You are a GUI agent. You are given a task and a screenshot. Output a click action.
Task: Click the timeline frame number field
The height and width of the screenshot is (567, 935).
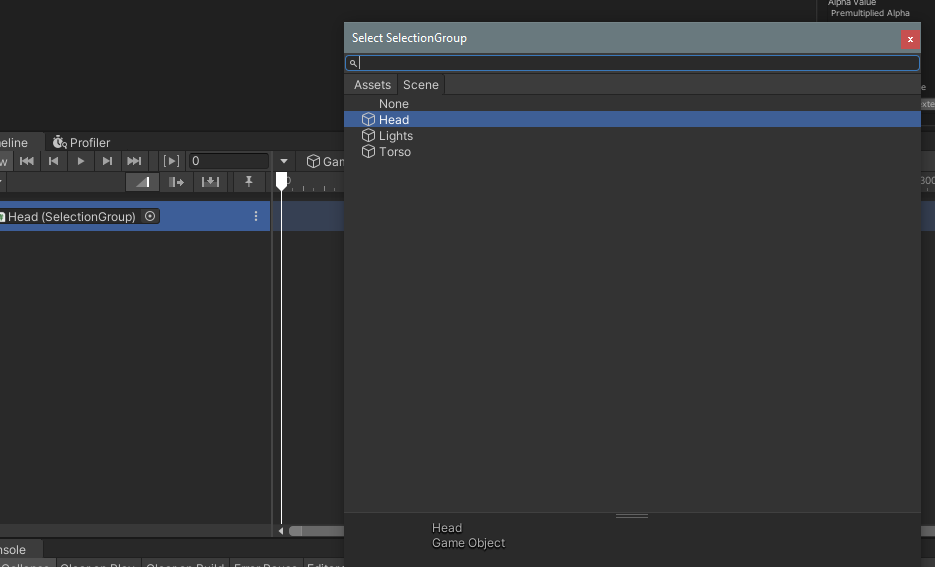[x=229, y=161]
